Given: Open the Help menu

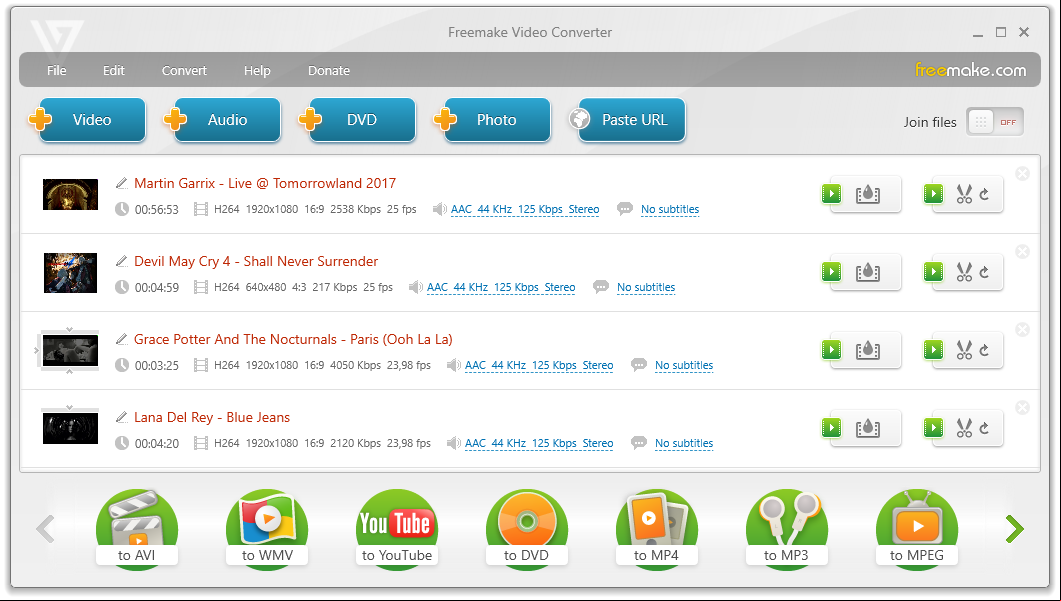Looking at the screenshot, I should pos(257,70).
